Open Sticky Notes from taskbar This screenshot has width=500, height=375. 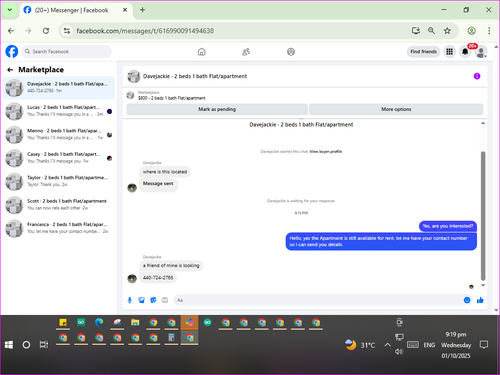pyautogui.click(x=63, y=322)
